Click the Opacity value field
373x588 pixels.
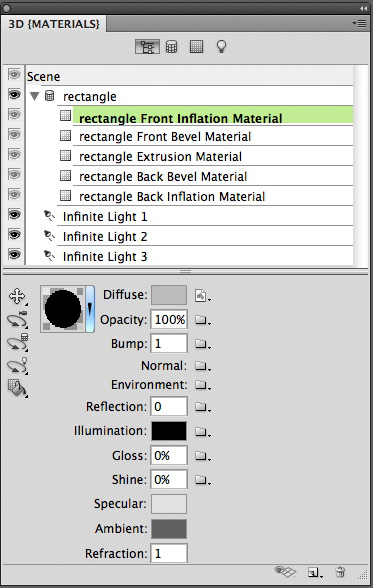(169, 320)
